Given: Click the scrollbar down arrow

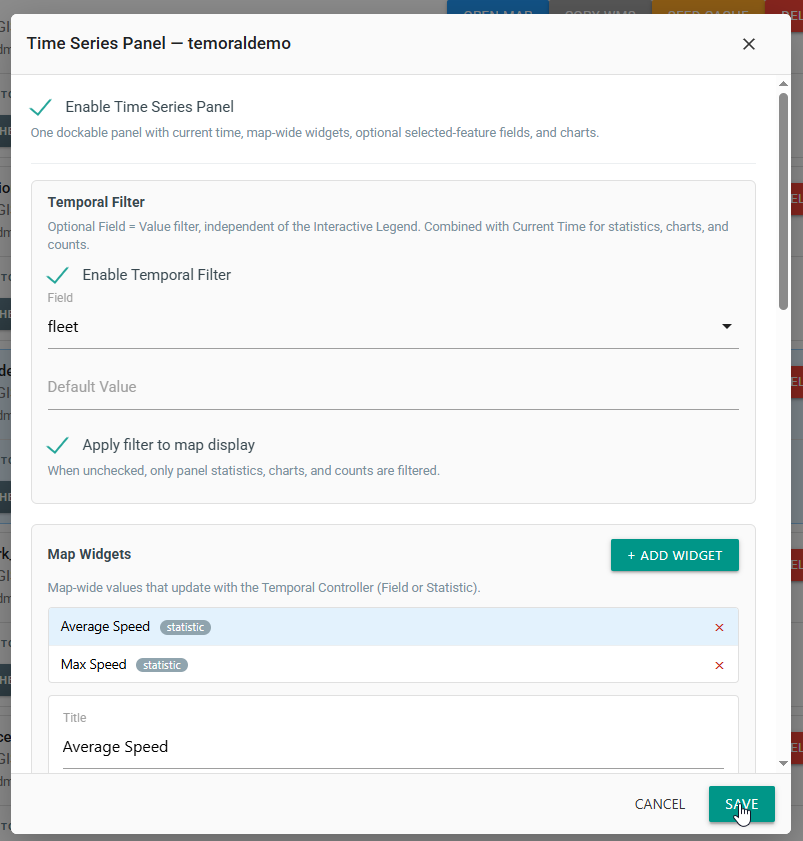Looking at the screenshot, I should tap(783, 763).
